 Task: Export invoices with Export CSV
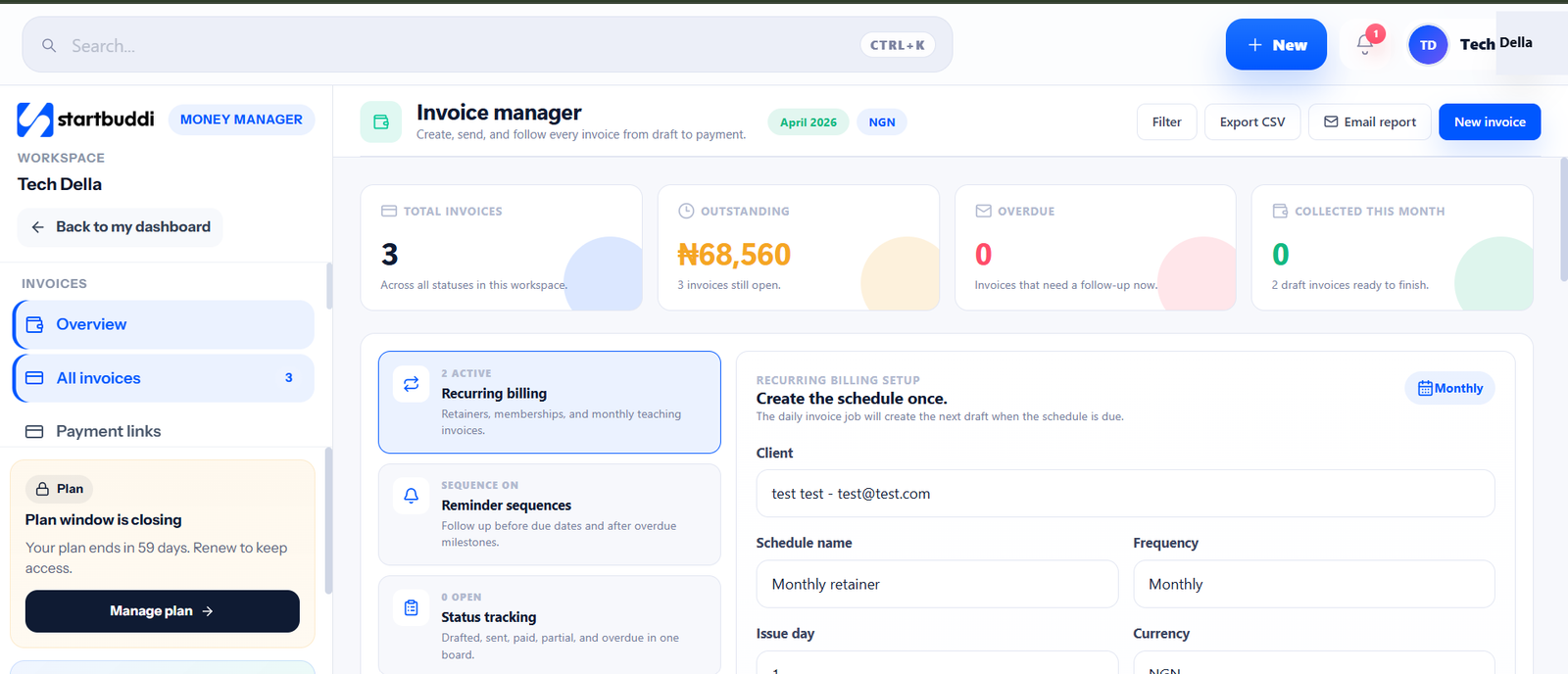[x=1252, y=121]
